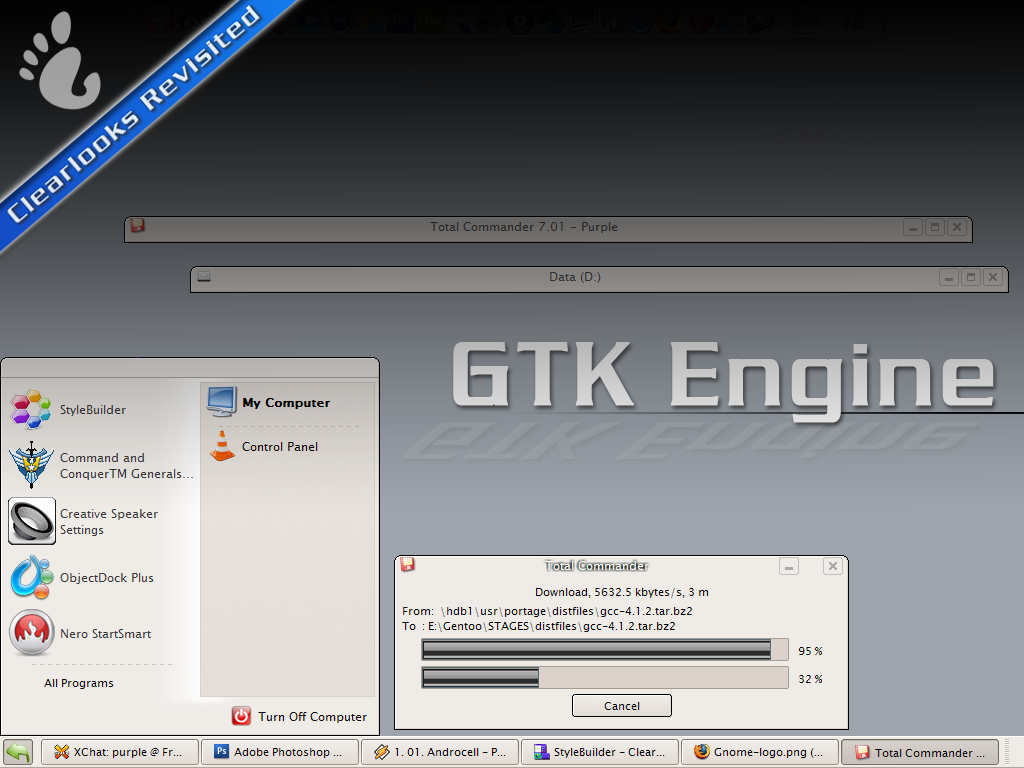Switch to Gnome-logo.png taskbar button

coord(760,752)
